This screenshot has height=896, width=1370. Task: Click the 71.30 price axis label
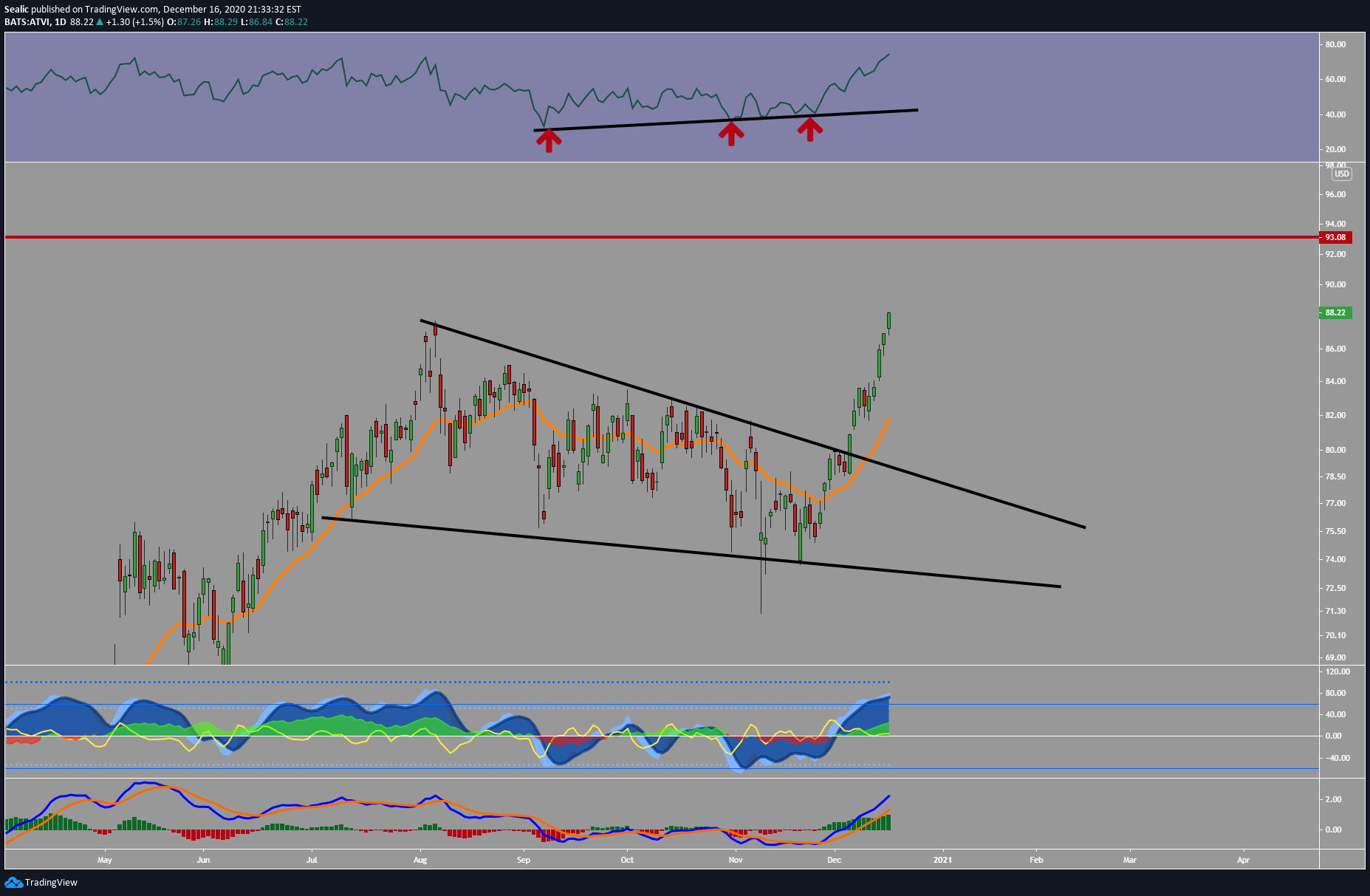point(1335,611)
